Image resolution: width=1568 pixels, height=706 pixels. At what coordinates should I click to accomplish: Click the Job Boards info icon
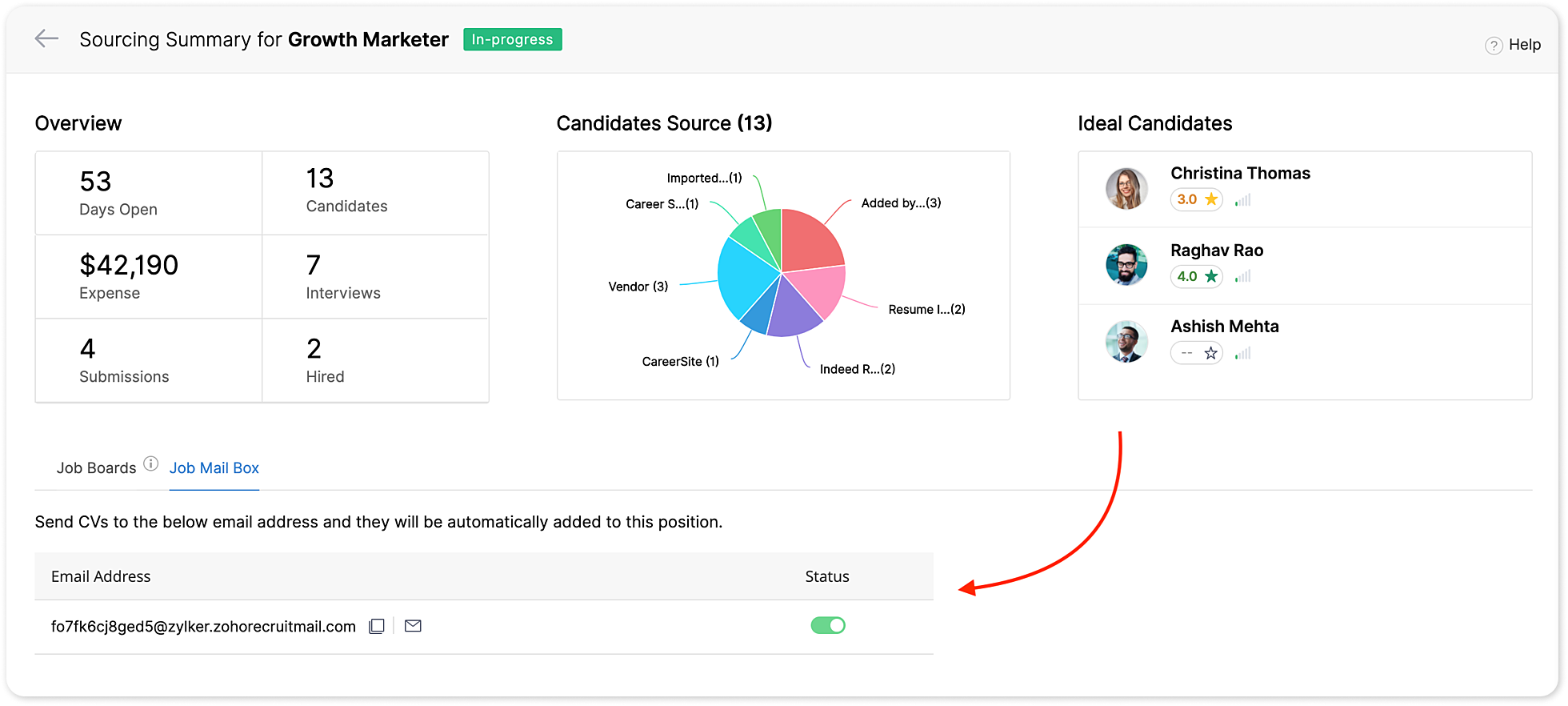coord(150,463)
